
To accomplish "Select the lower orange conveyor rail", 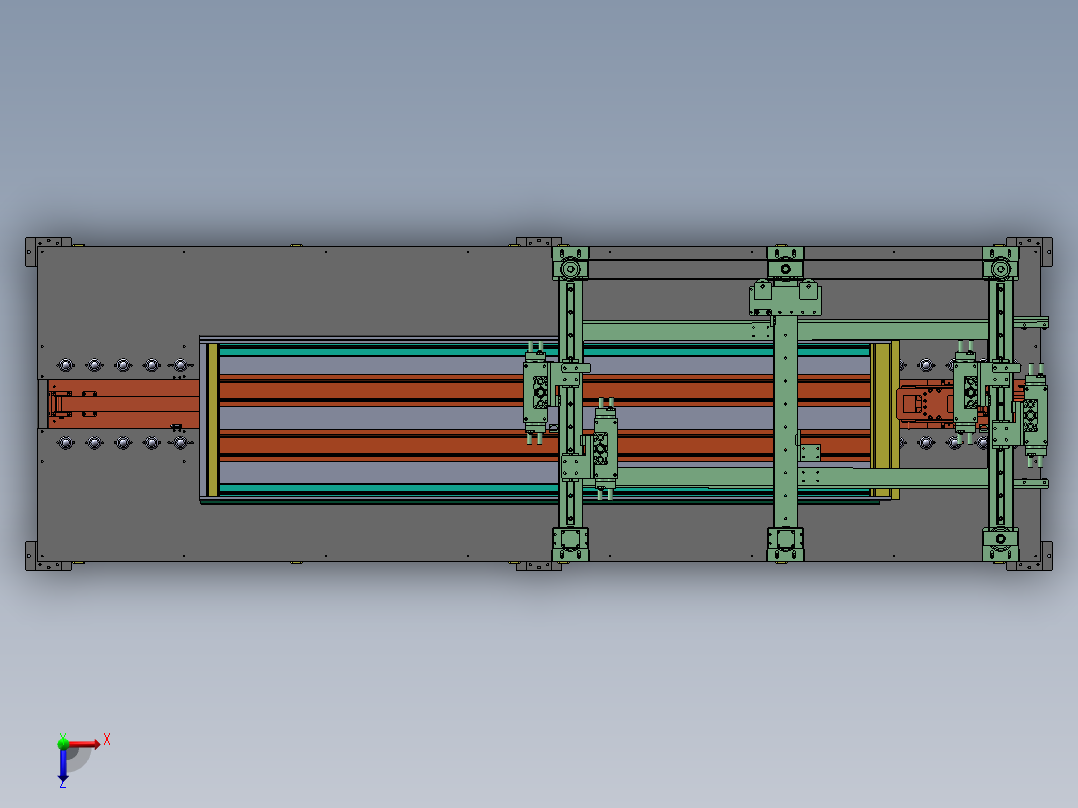I will [x=543, y=445].
